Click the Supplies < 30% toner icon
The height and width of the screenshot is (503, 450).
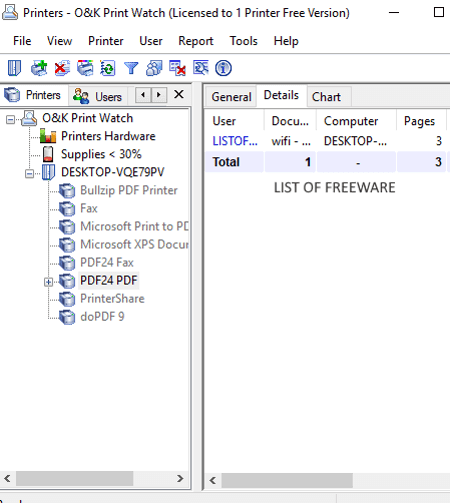[48, 154]
